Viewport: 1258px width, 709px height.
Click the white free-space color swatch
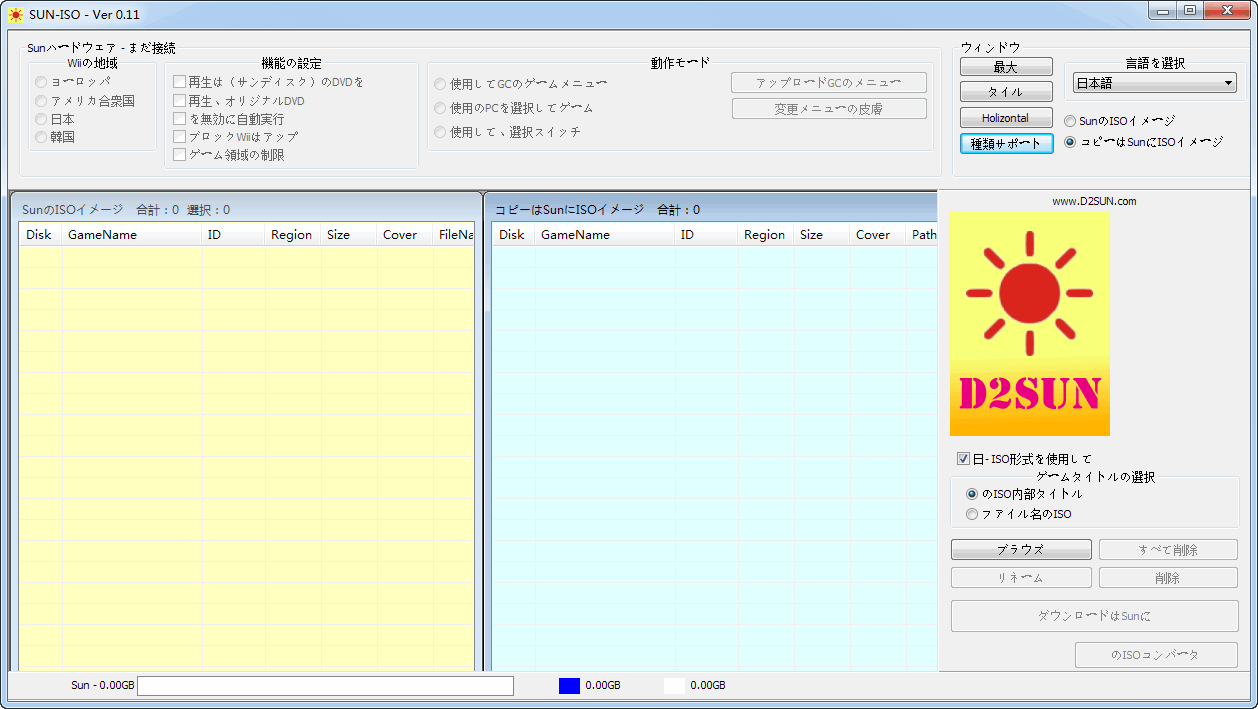674,686
